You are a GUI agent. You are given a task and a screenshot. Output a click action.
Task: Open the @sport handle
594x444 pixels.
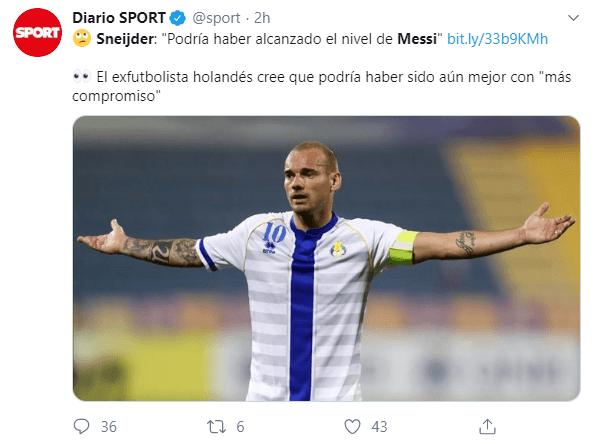click(x=216, y=18)
